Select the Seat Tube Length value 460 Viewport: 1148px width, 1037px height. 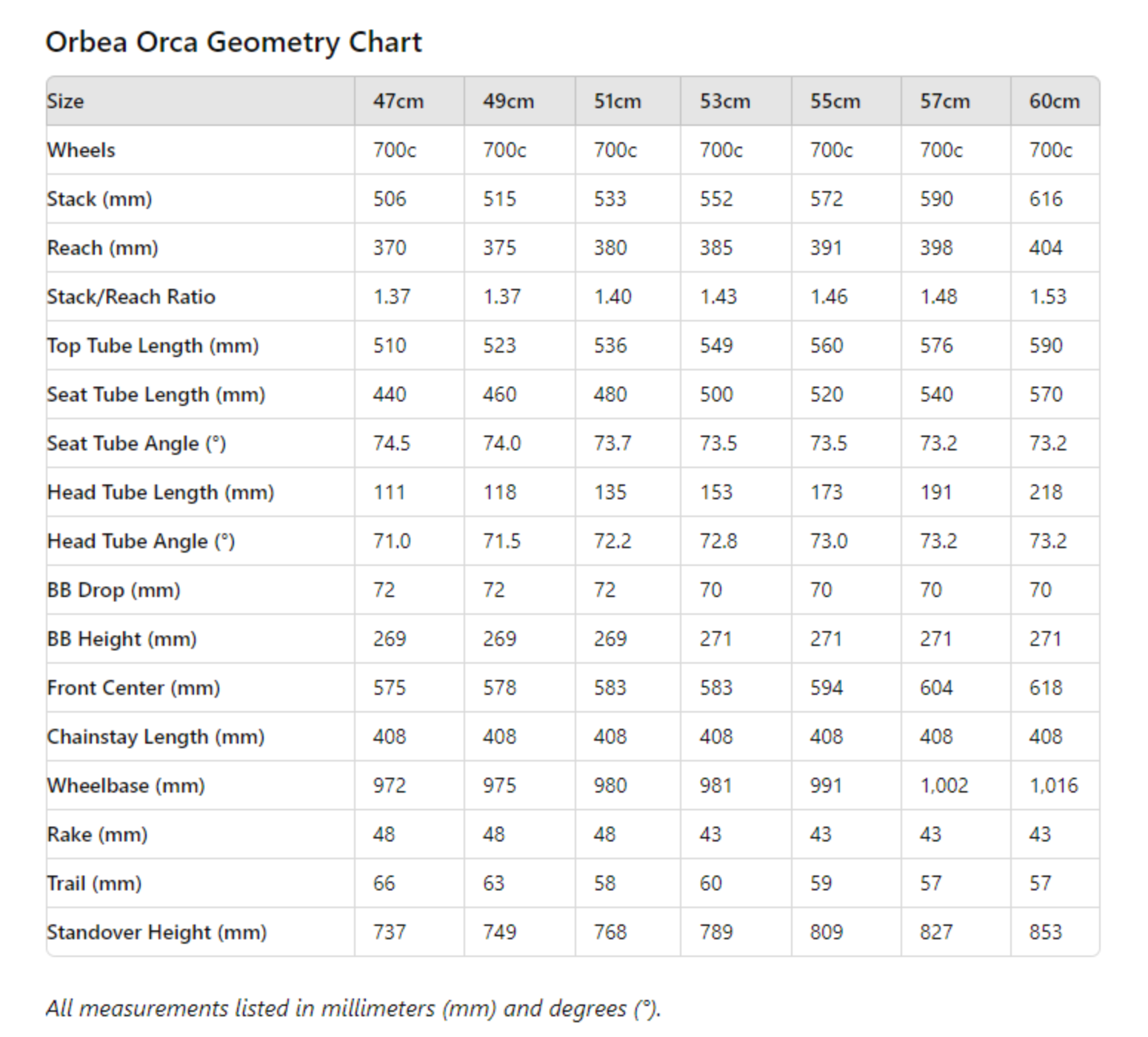tap(499, 394)
